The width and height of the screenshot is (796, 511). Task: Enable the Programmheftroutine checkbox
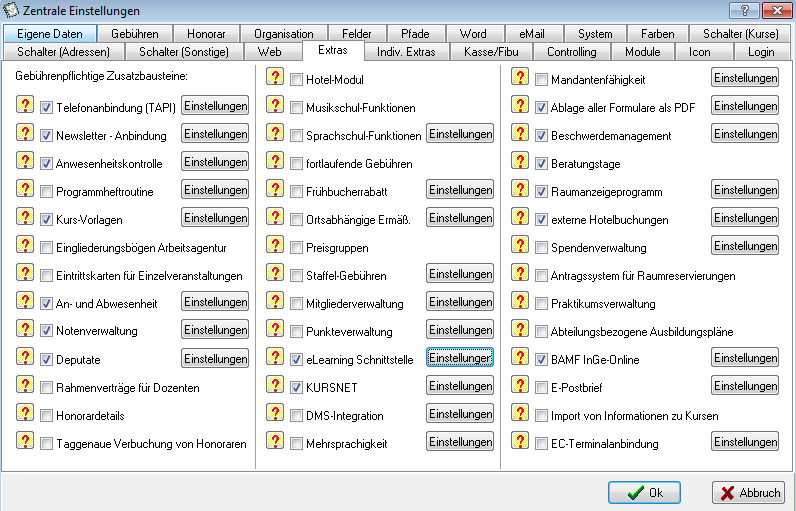click(x=46, y=192)
